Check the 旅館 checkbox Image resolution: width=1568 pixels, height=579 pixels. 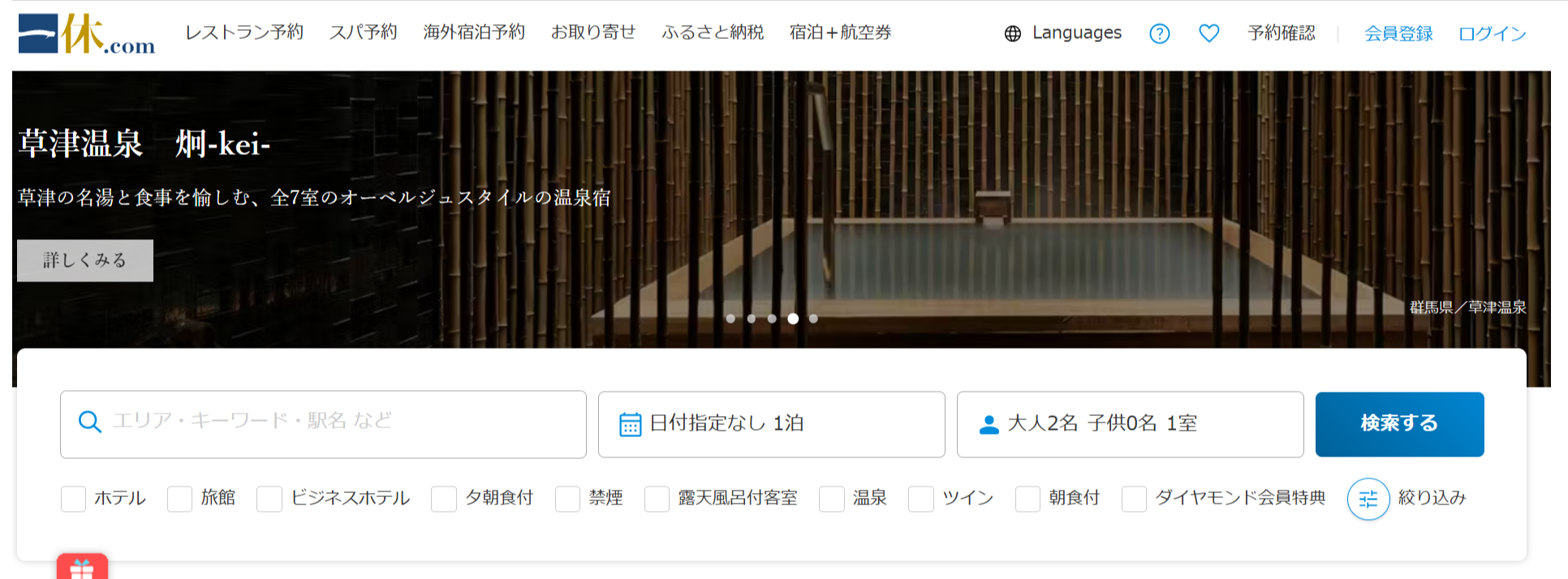(179, 499)
